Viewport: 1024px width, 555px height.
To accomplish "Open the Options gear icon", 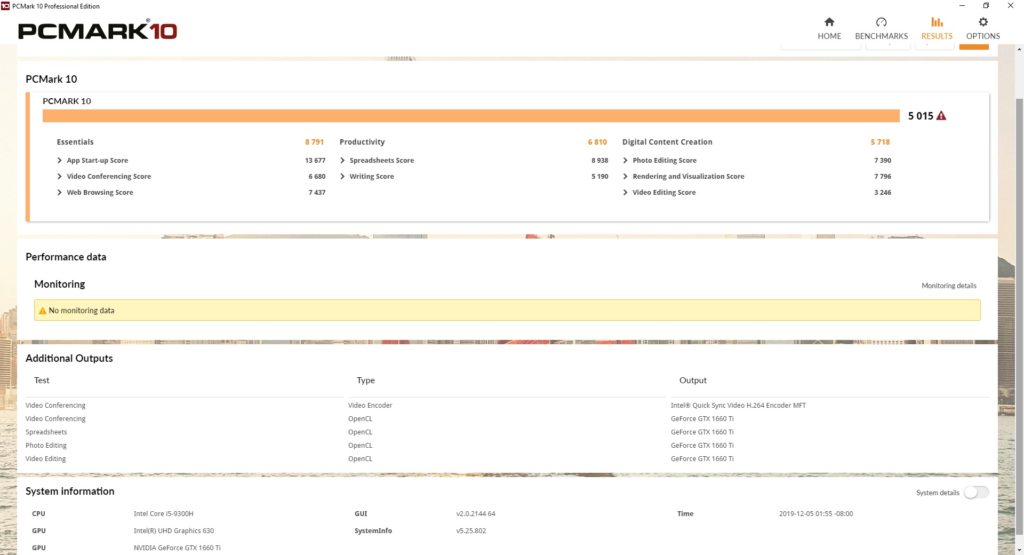I will [983, 22].
